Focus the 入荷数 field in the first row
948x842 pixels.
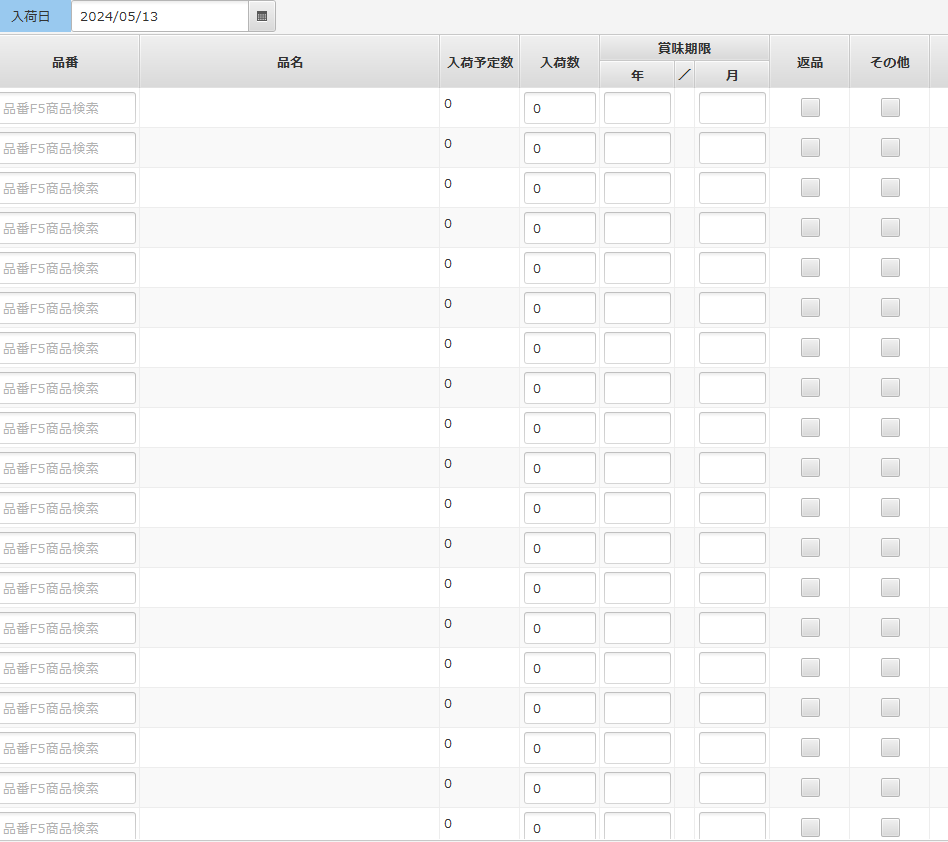(560, 108)
